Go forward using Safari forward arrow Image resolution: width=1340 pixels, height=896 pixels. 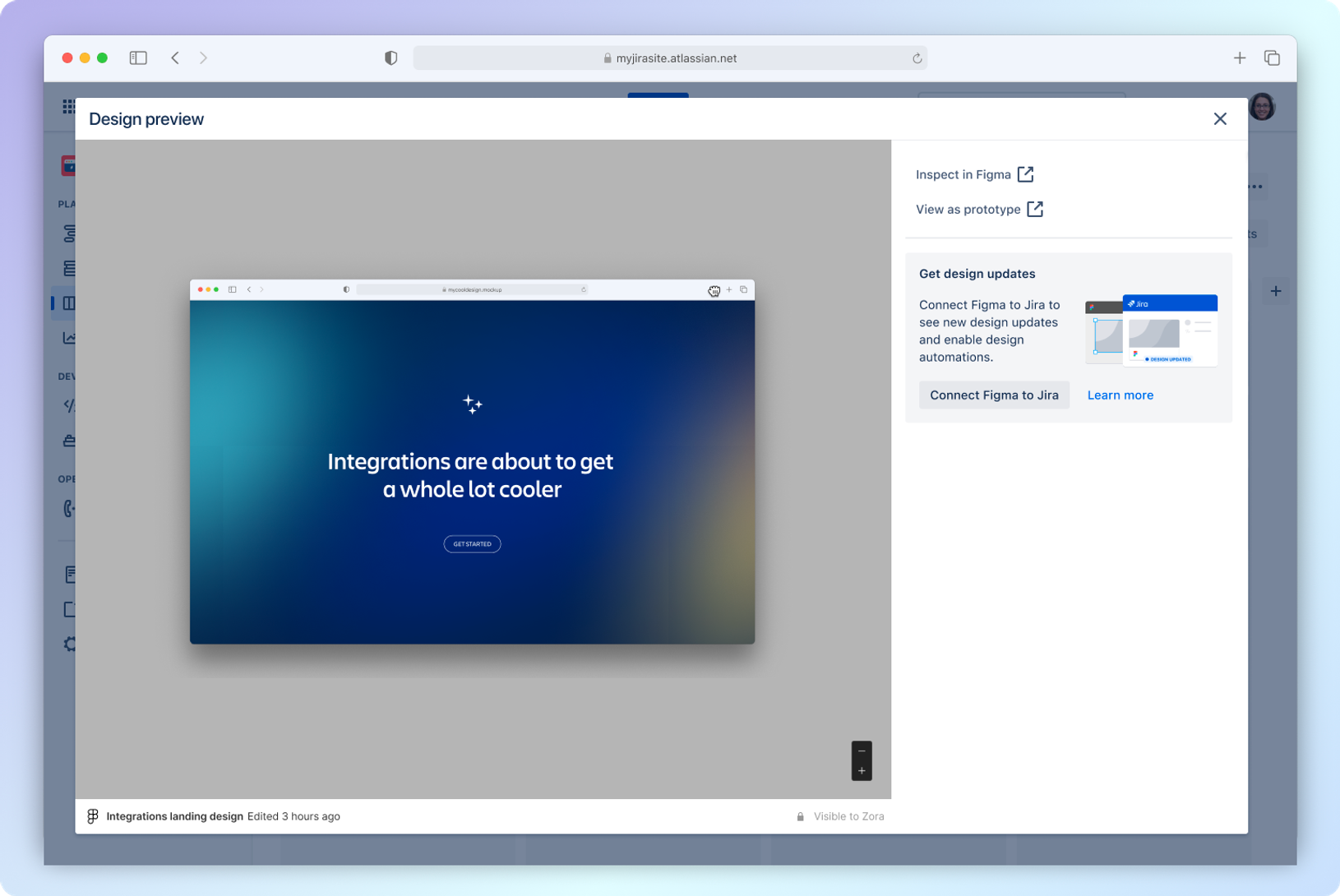tap(203, 58)
